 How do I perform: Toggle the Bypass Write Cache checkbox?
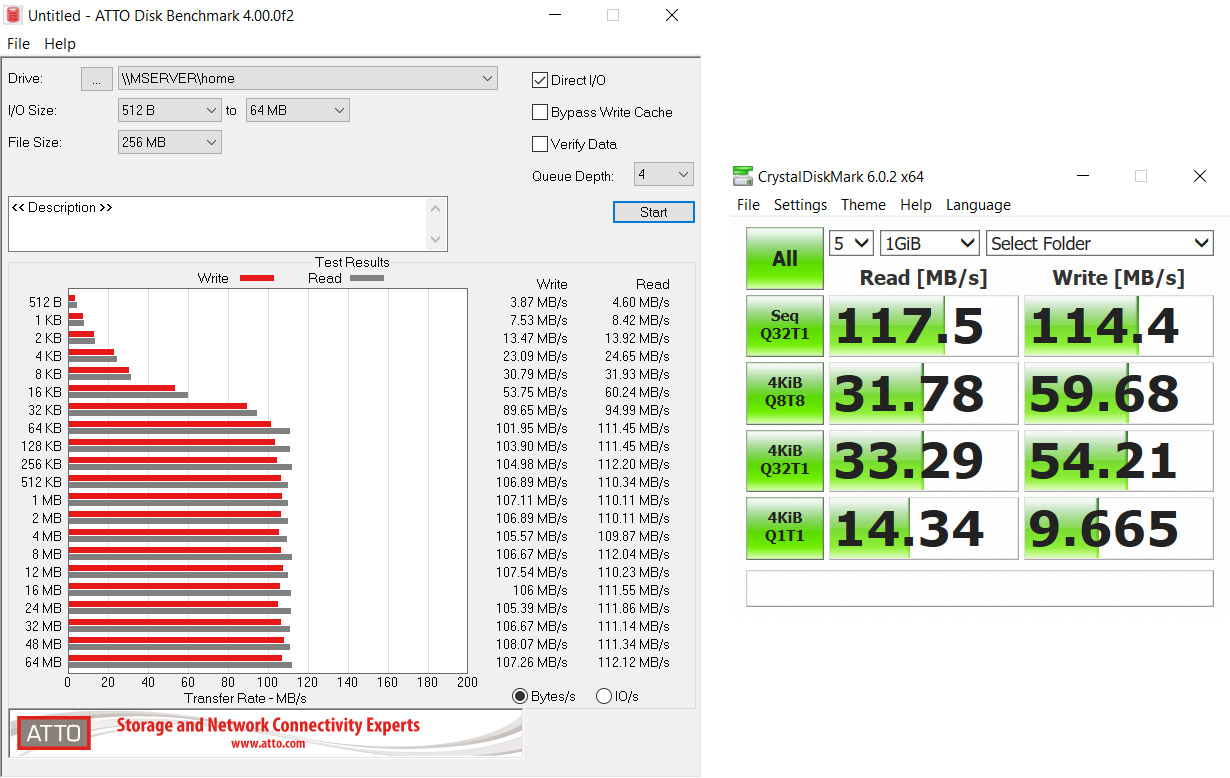540,112
